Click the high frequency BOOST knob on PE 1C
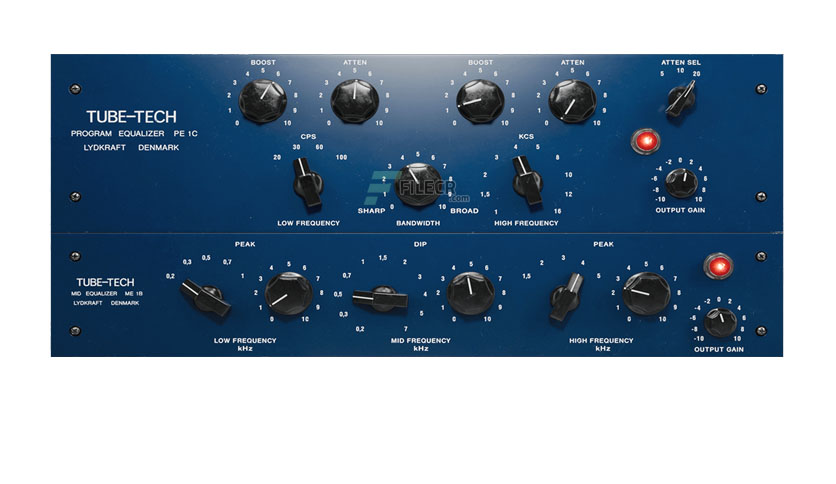The image size is (836, 484). coord(480,101)
